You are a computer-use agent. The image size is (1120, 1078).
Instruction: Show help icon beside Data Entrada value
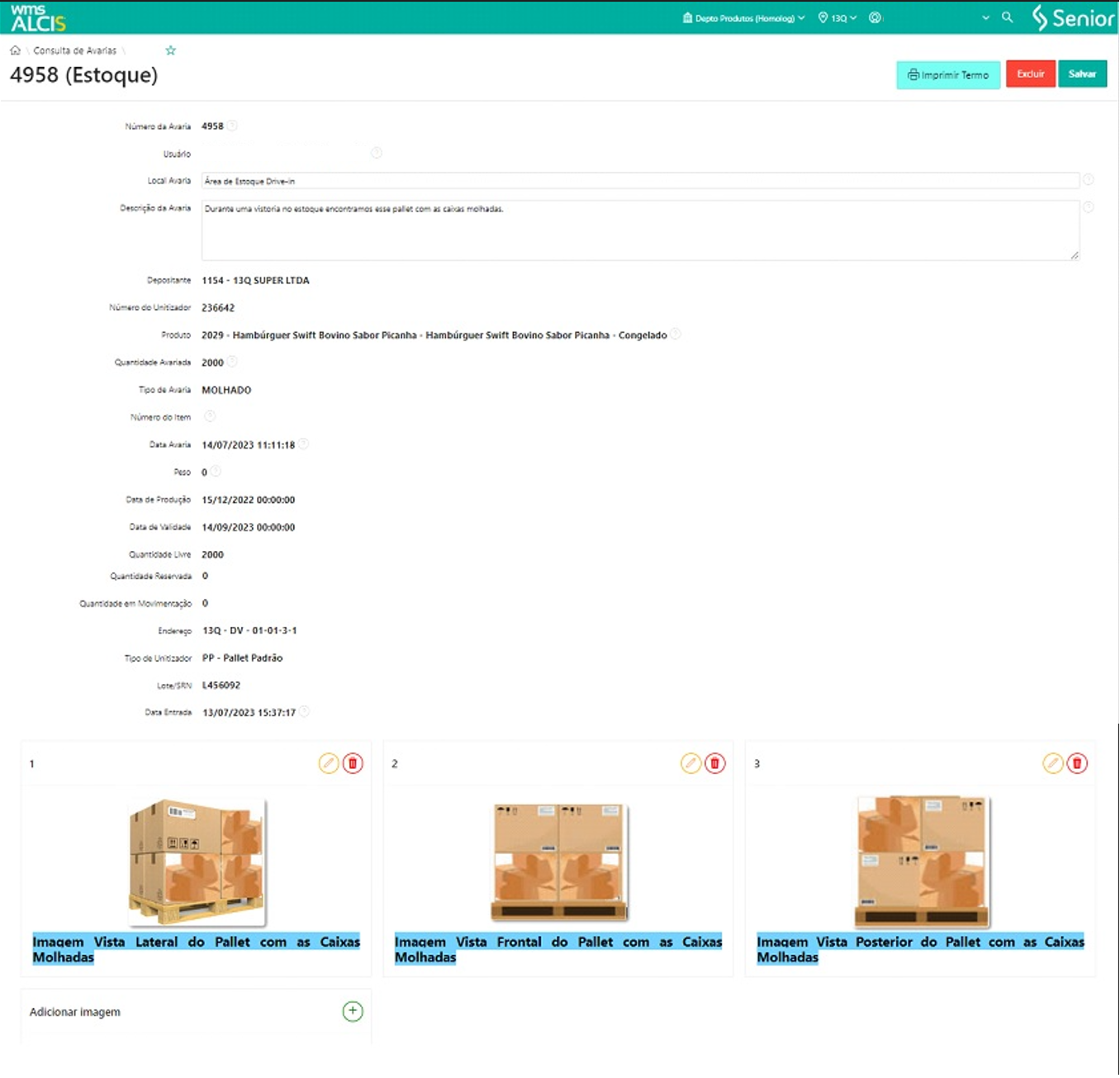click(x=305, y=712)
